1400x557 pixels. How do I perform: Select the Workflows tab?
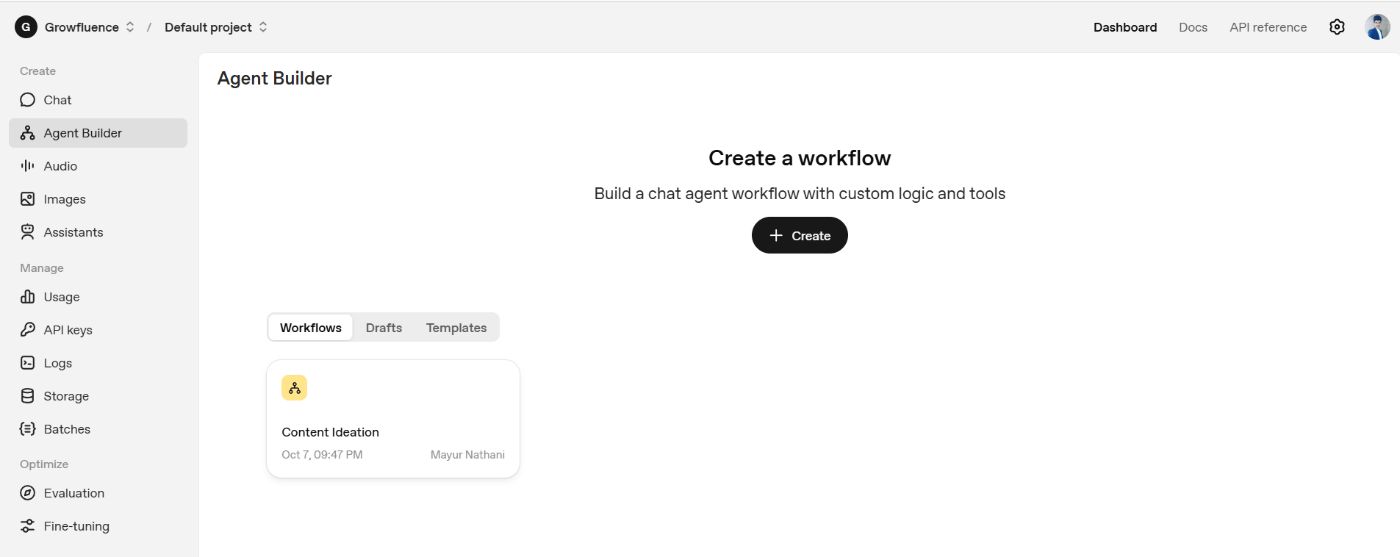point(310,328)
